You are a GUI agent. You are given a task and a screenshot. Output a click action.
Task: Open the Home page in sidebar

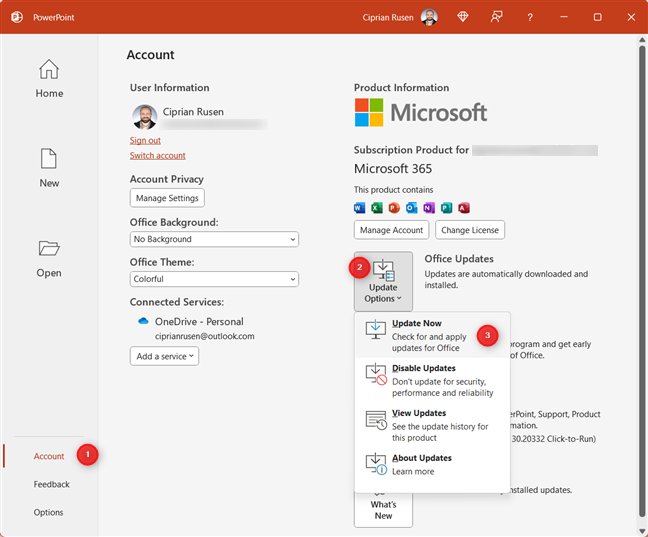click(x=49, y=78)
